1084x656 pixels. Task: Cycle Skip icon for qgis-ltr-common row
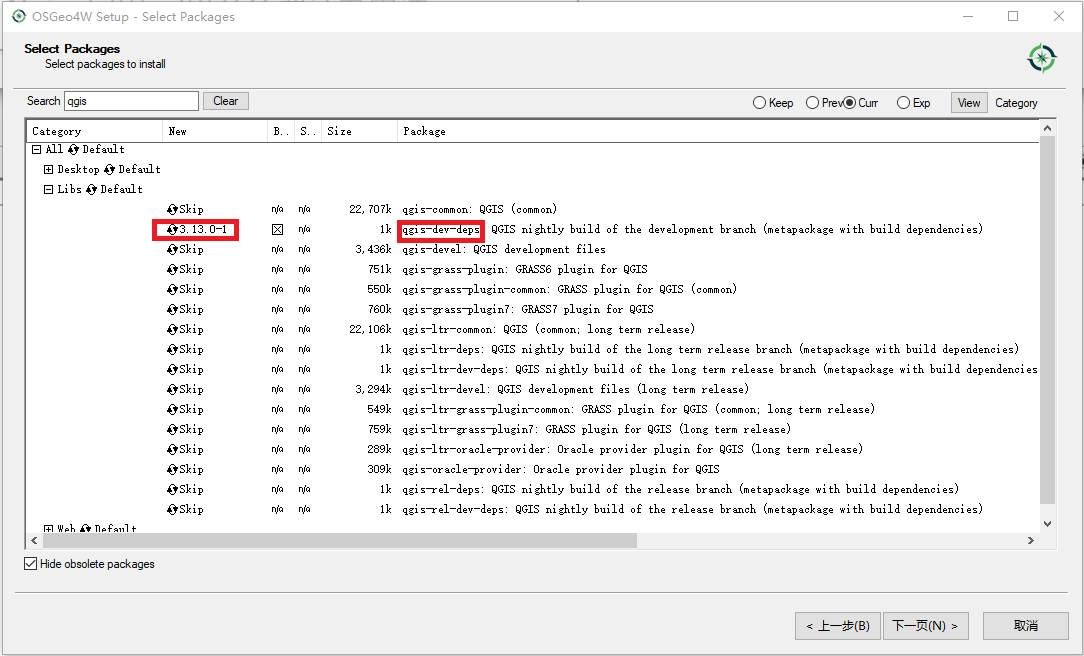pyautogui.click(x=172, y=330)
